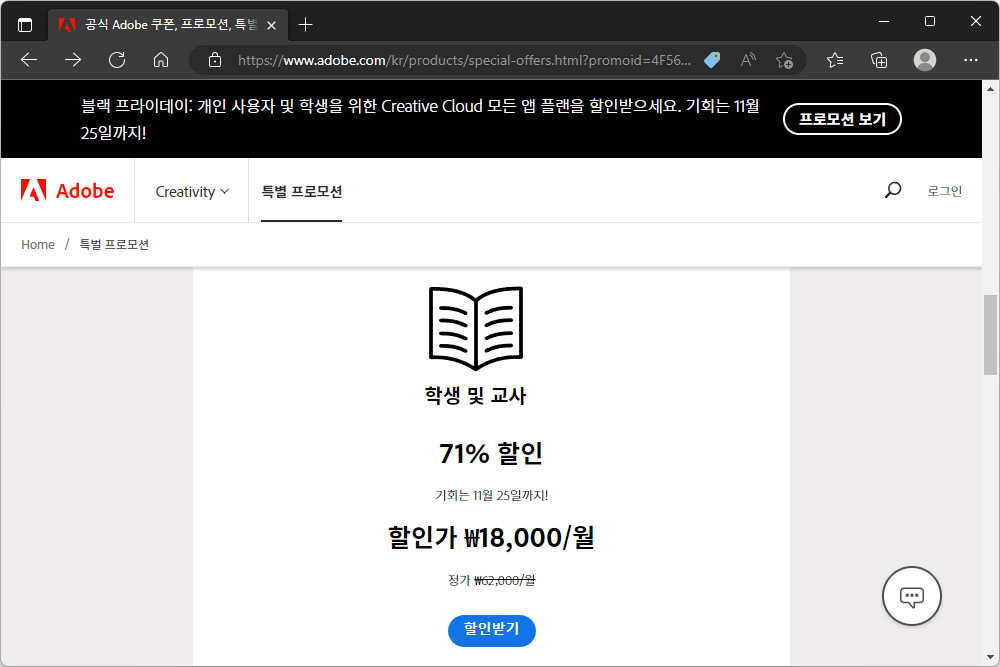Open the Adobe site search

coord(893,190)
